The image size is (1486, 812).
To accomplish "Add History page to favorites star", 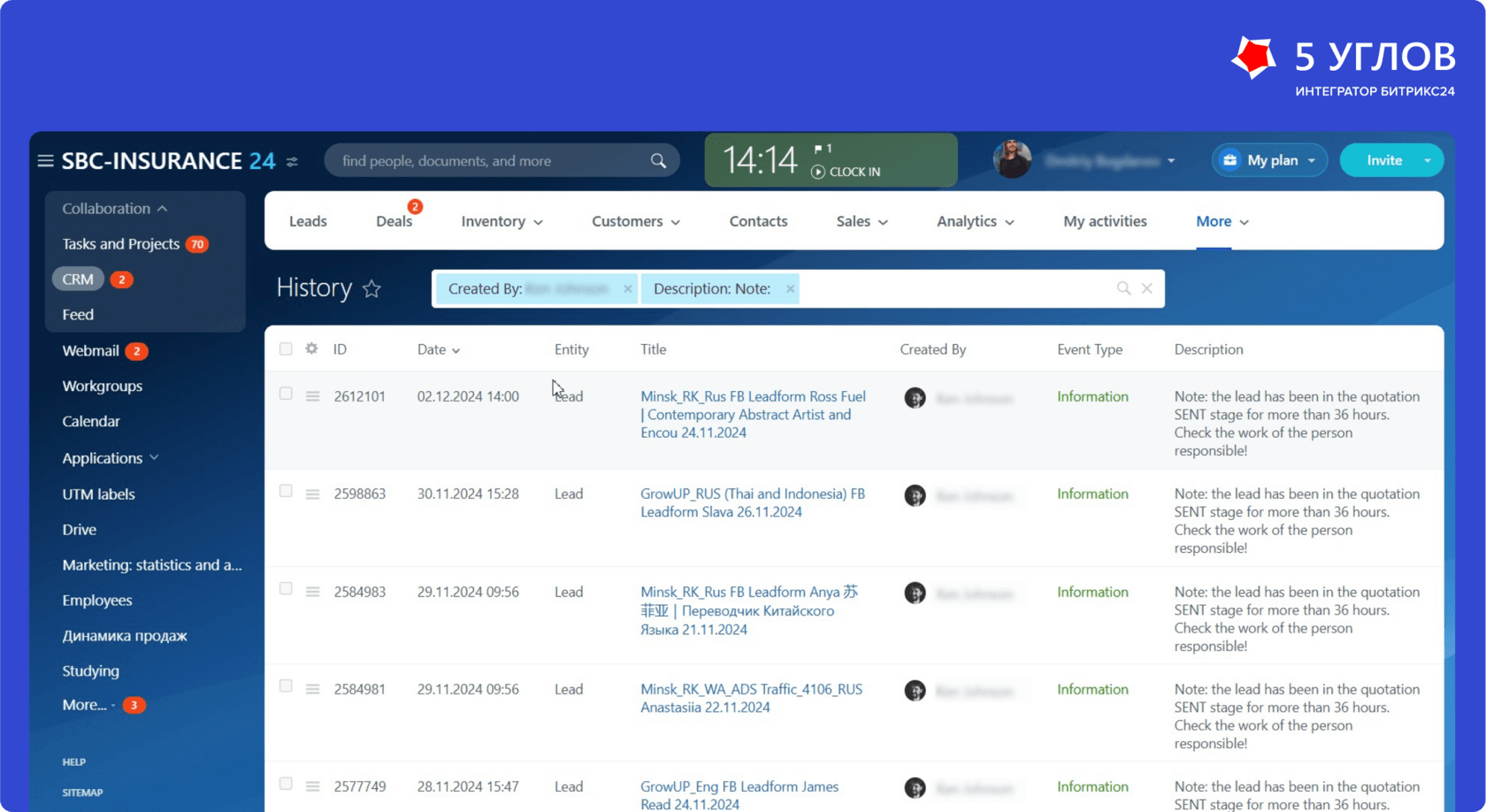I will (371, 288).
